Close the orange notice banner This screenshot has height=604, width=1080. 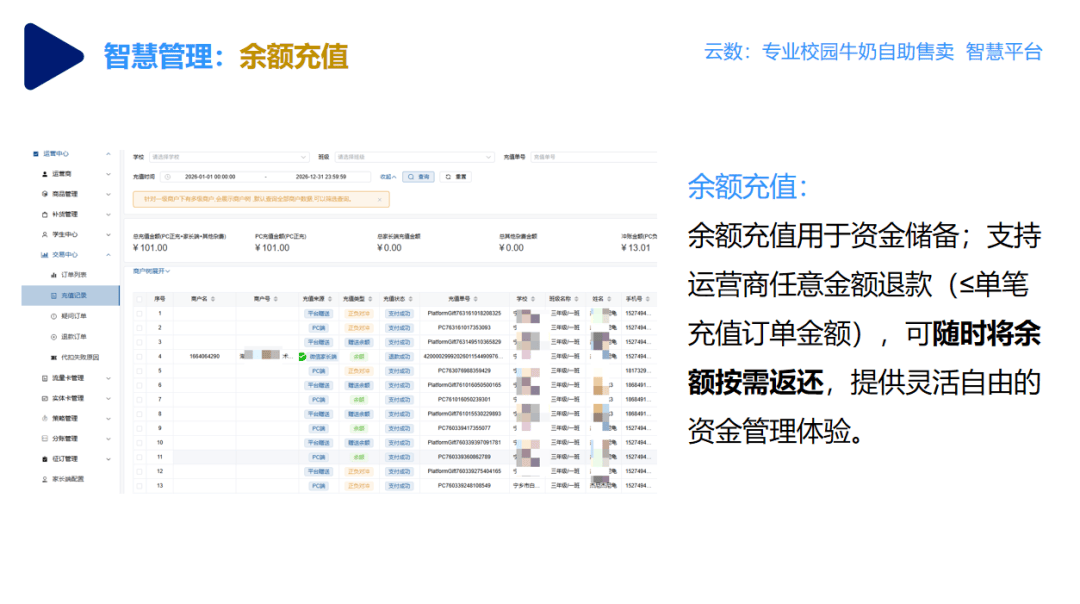tap(380, 200)
